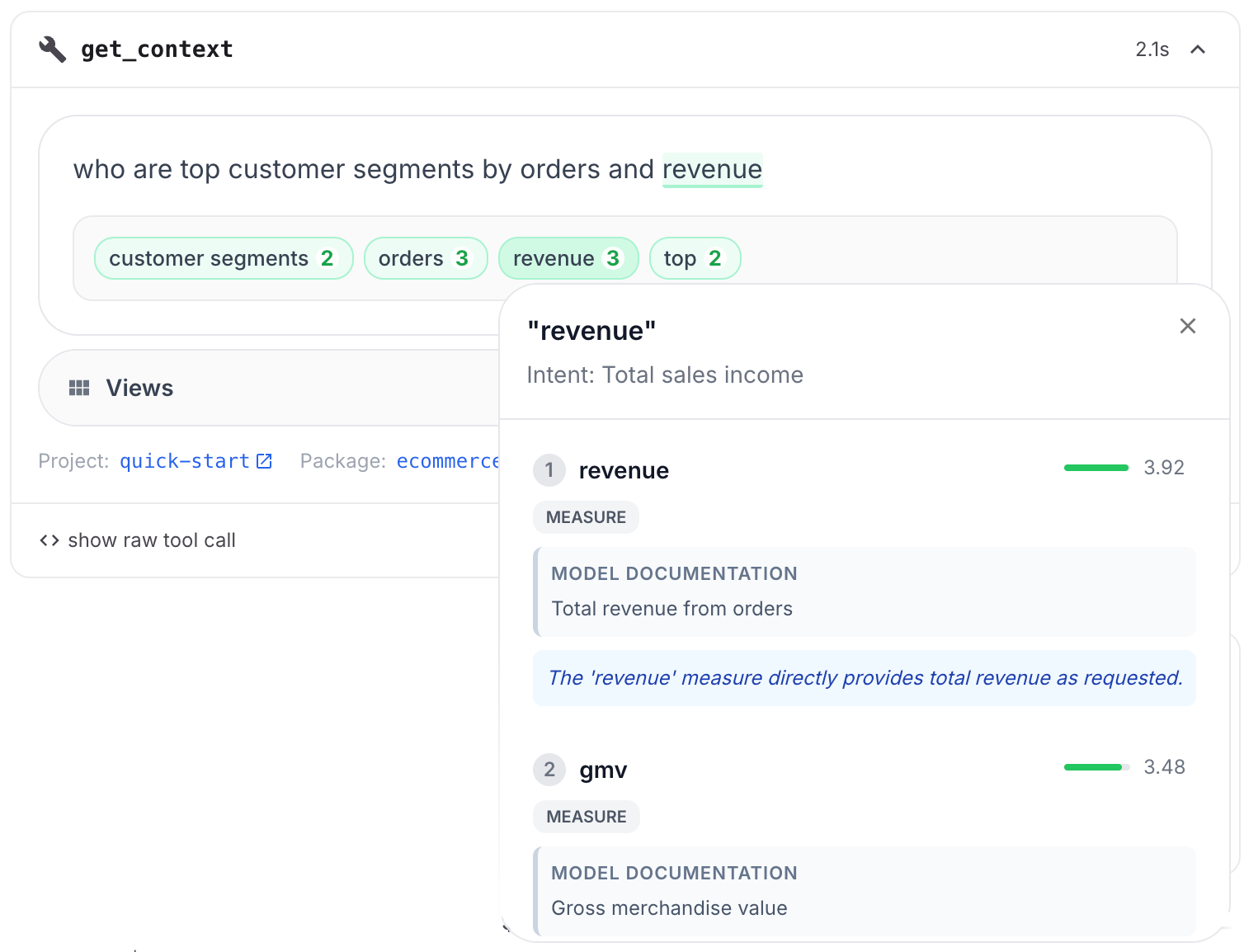This screenshot has height=952, width=1244.
Task: Click the count badge on the orders chip
Action: [x=462, y=257]
